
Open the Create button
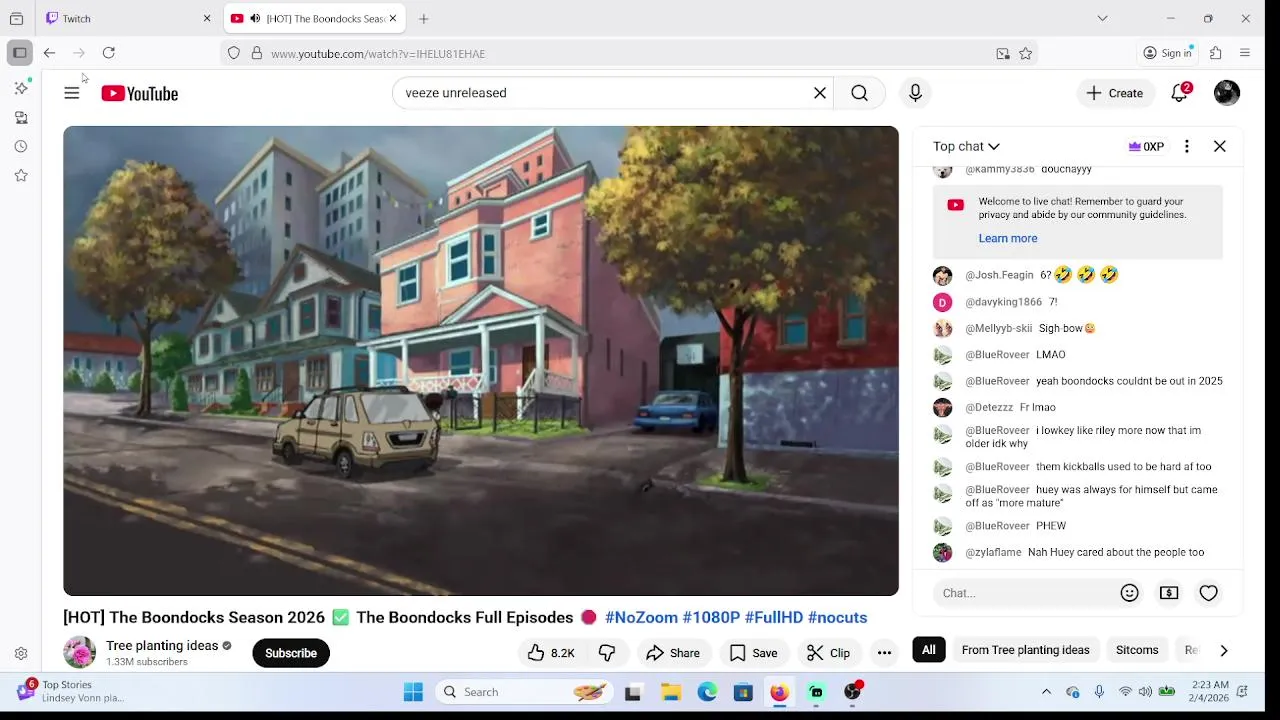1115,93
